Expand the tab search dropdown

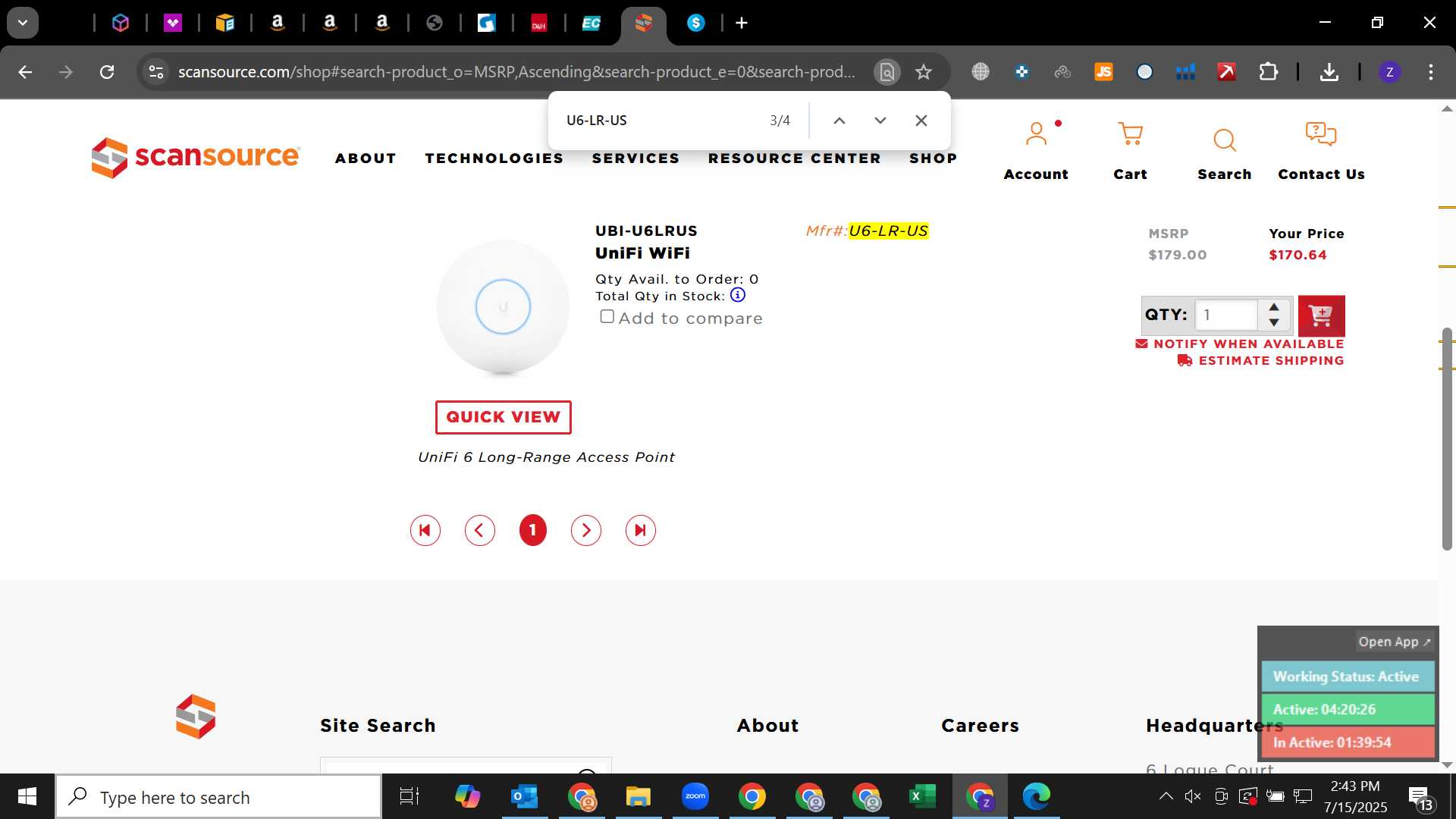[x=23, y=23]
